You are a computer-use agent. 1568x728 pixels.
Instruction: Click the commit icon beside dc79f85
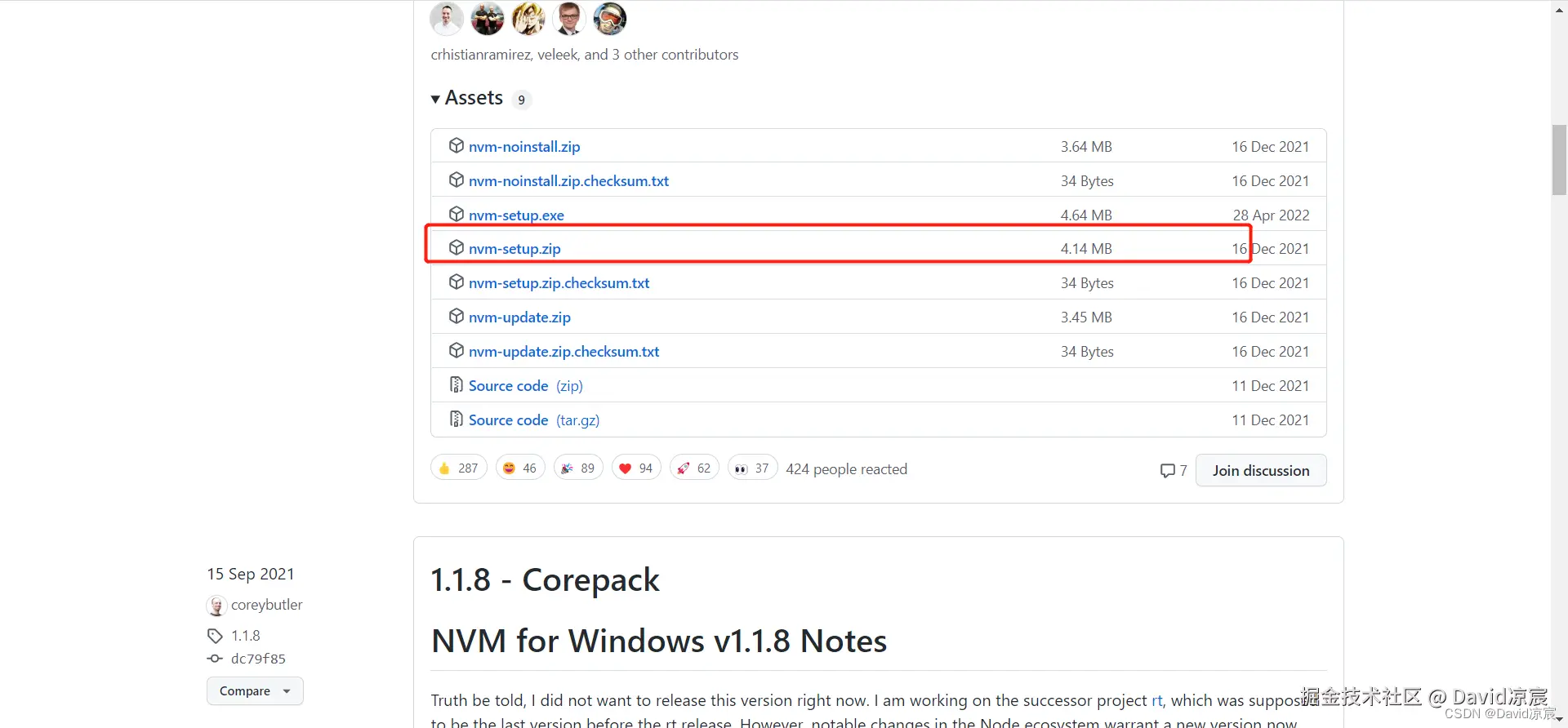[x=215, y=659]
